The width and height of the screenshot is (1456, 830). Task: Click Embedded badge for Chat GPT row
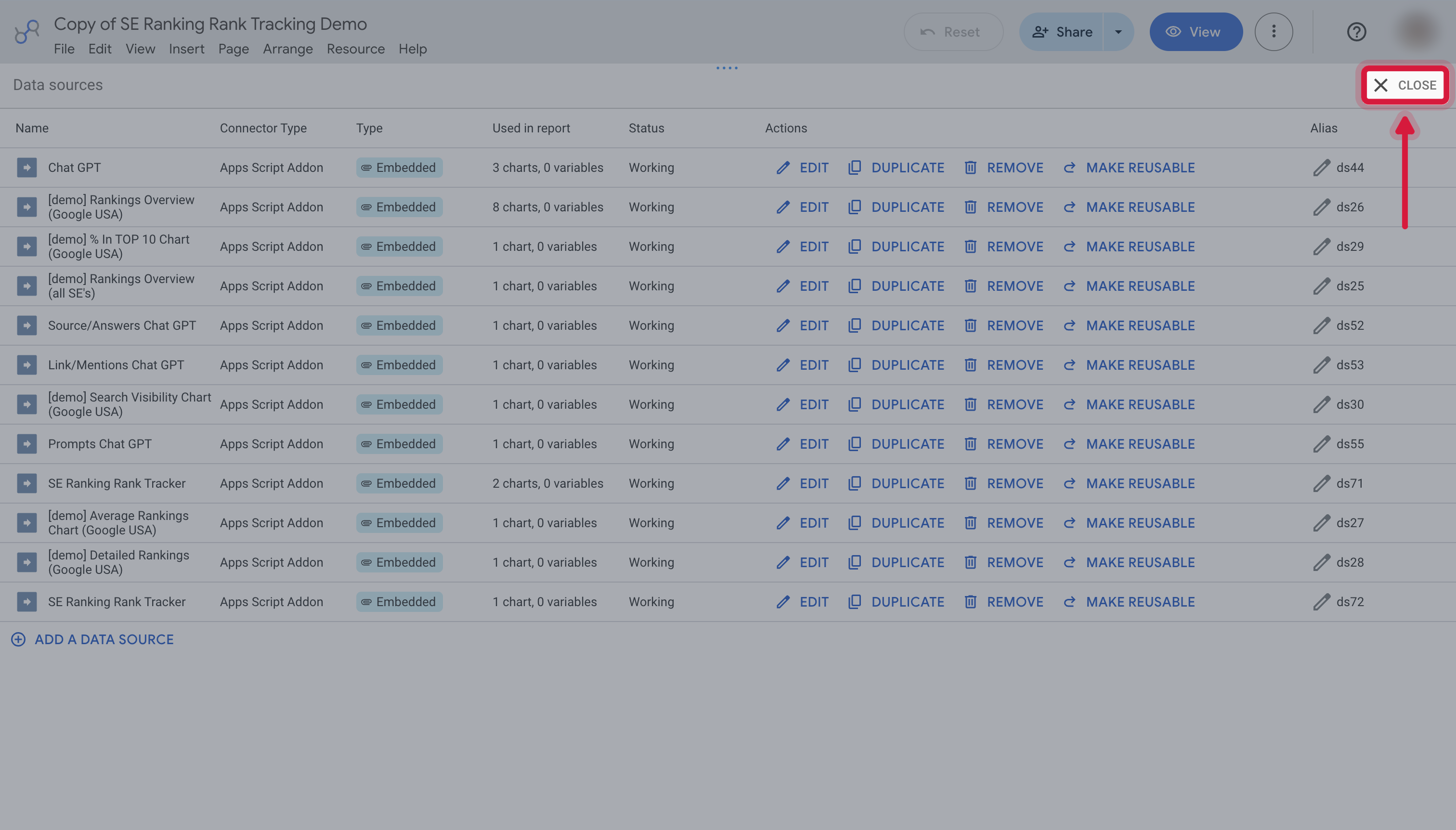coord(399,168)
